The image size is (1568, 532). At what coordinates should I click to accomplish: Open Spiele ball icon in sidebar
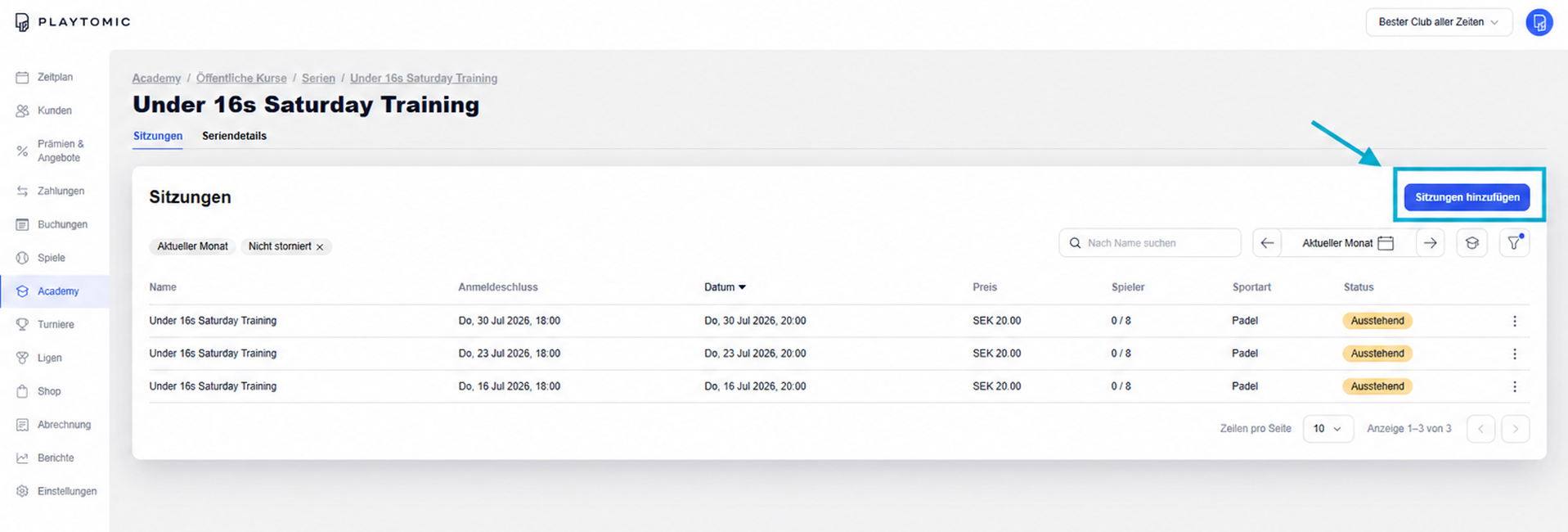tap(22, 258)
